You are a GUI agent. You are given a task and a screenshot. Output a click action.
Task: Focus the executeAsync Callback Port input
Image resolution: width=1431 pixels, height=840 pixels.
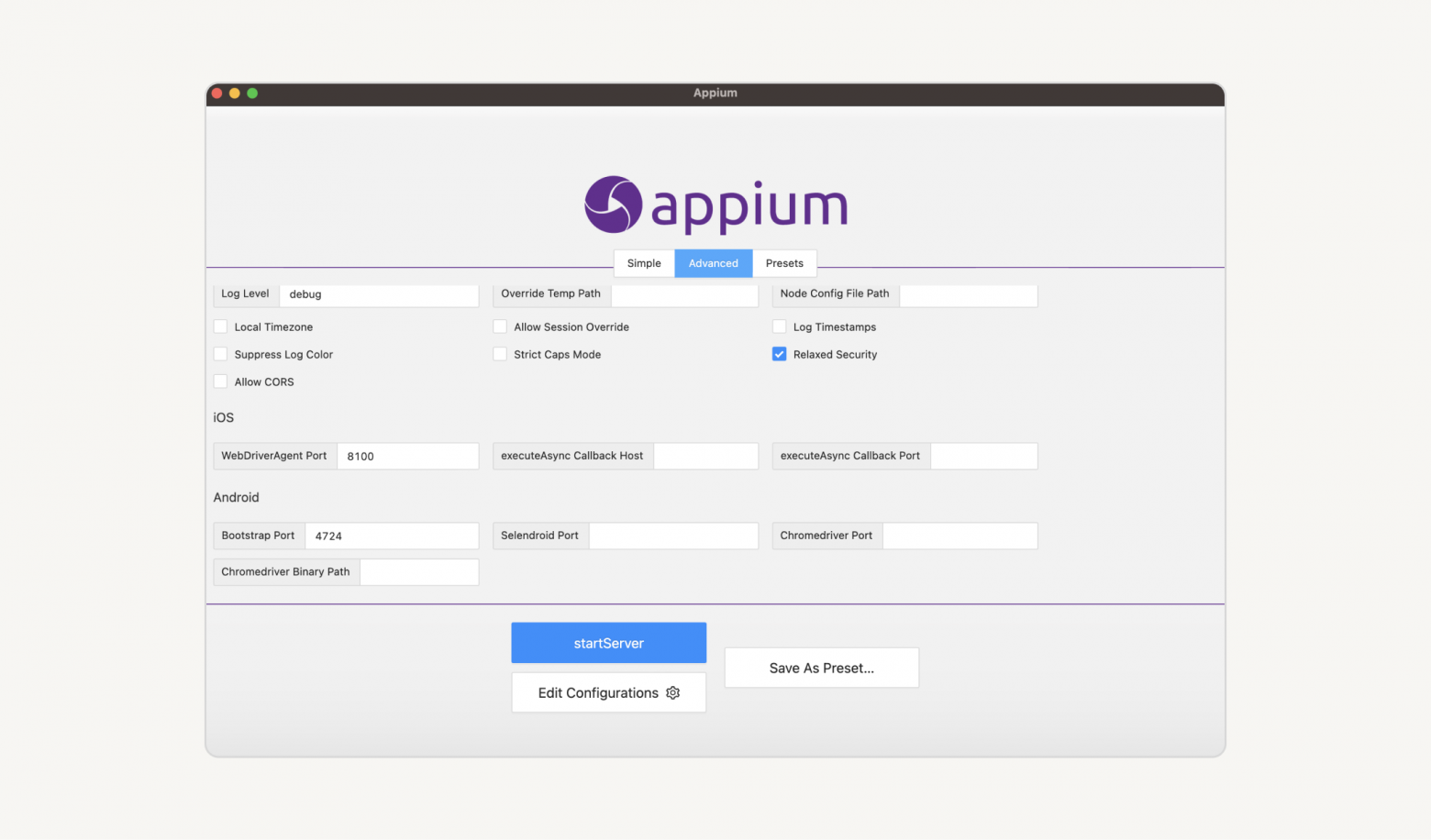point(984,456)
